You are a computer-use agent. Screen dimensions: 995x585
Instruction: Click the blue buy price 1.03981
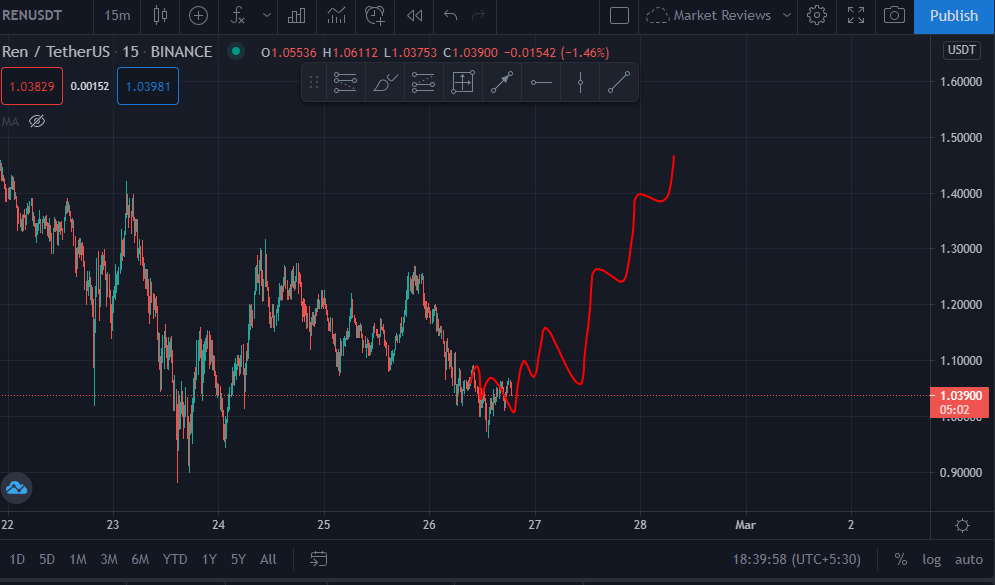pos(148,86)
